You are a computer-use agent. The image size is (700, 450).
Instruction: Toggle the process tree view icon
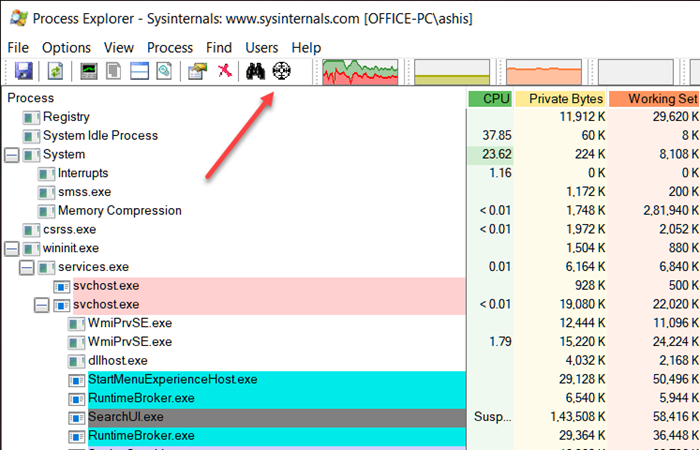(114, 71)
